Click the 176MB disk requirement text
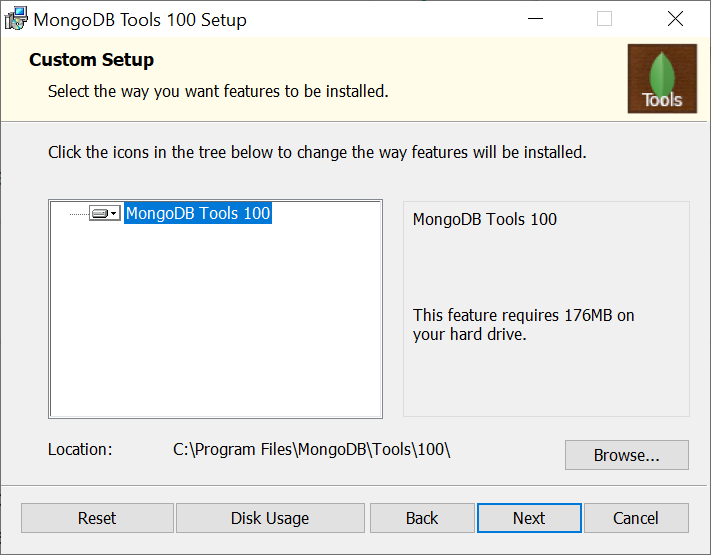 tap(524, 325)
